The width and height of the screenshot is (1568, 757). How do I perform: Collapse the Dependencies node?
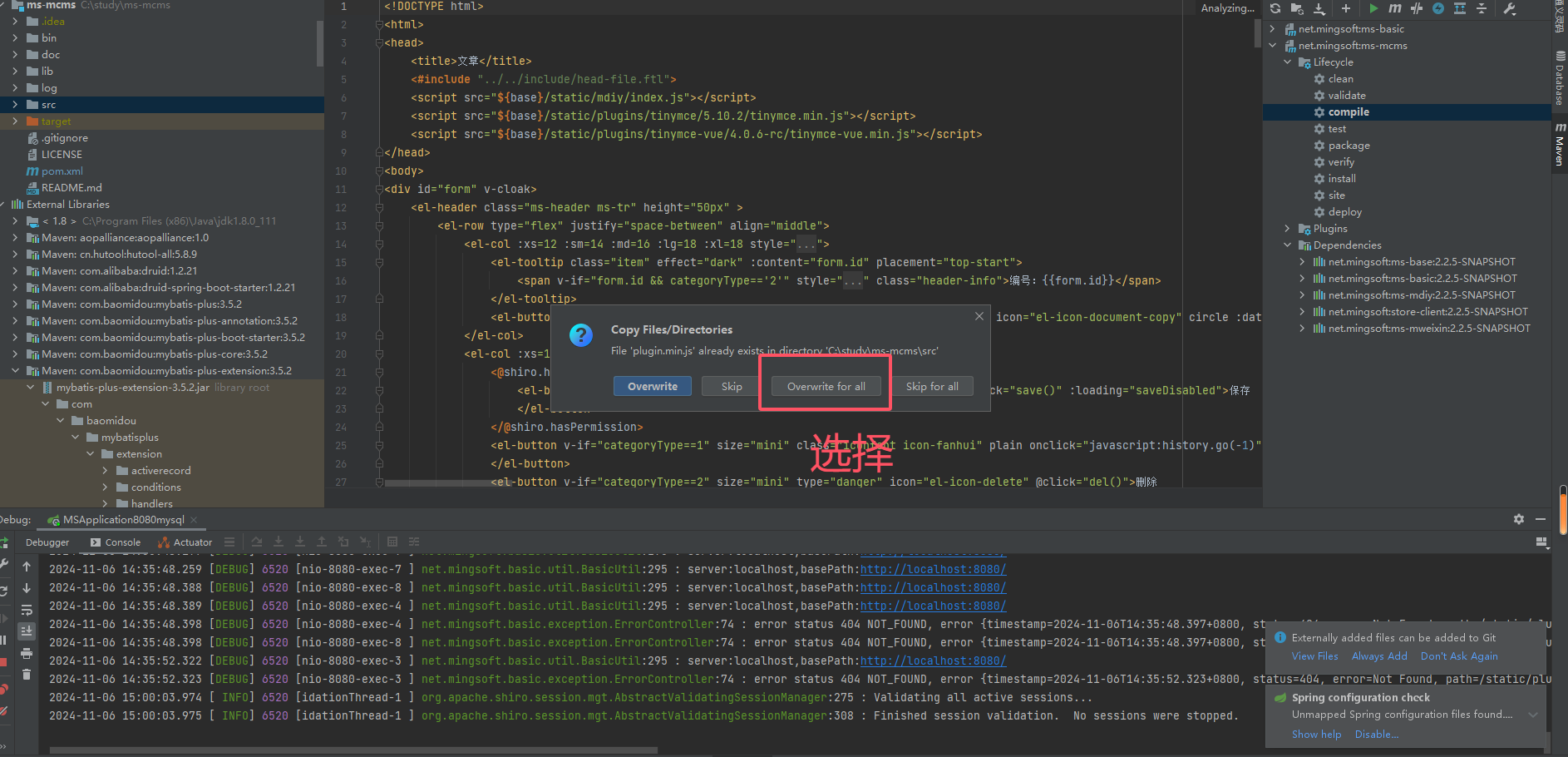click(1287, 245)
